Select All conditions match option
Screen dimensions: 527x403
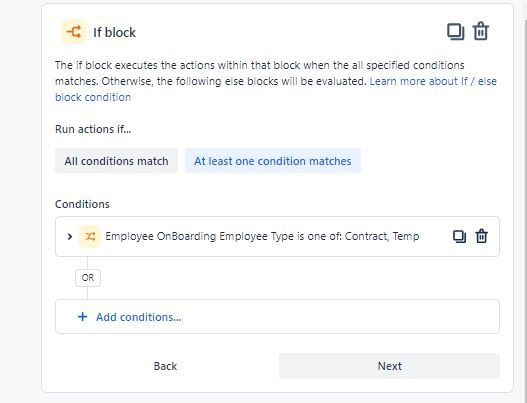pyautogui.click(x=116, y=161)
